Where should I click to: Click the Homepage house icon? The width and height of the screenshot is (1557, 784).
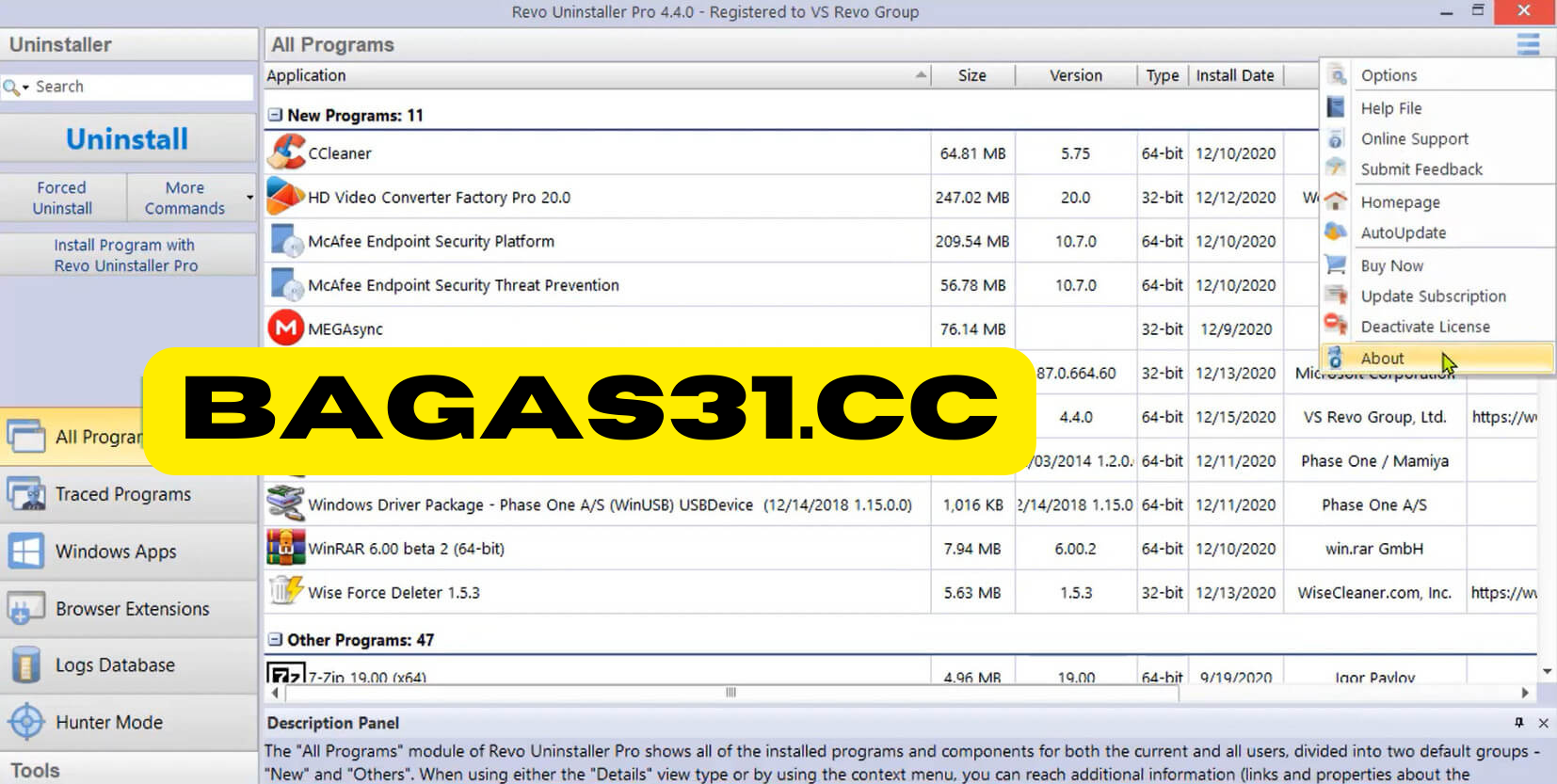[1336, 201]
